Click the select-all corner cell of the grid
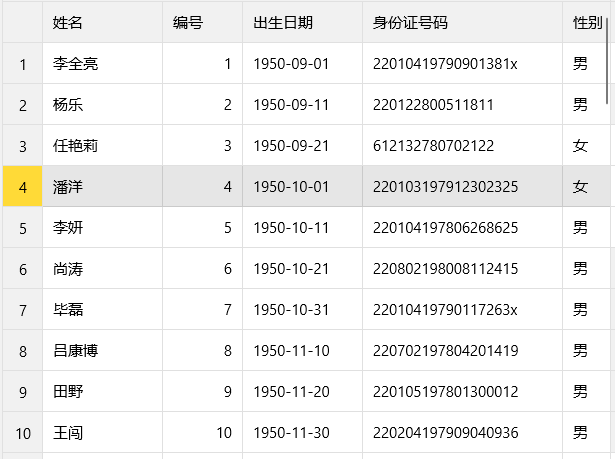Image resolution: width=615 pixels, height=459 pixels. [x=22, y=22]
